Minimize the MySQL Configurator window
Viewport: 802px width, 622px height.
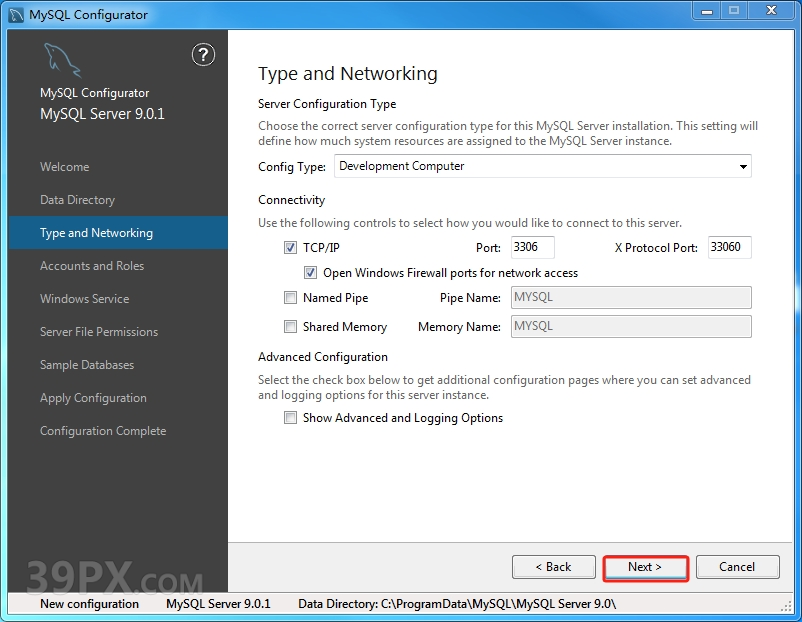click(x=705, y=12)
